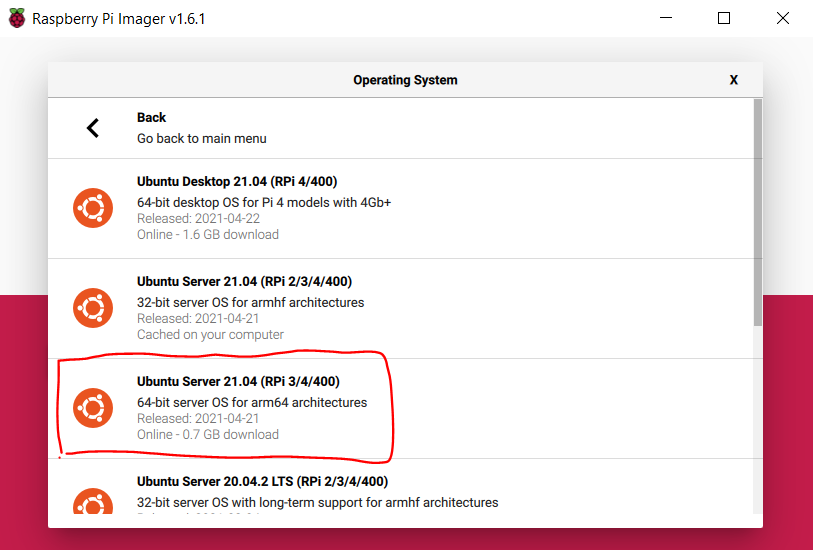Click the Ubuntu logo for 64-bit arm64 Server

click(x=93, y=408)
